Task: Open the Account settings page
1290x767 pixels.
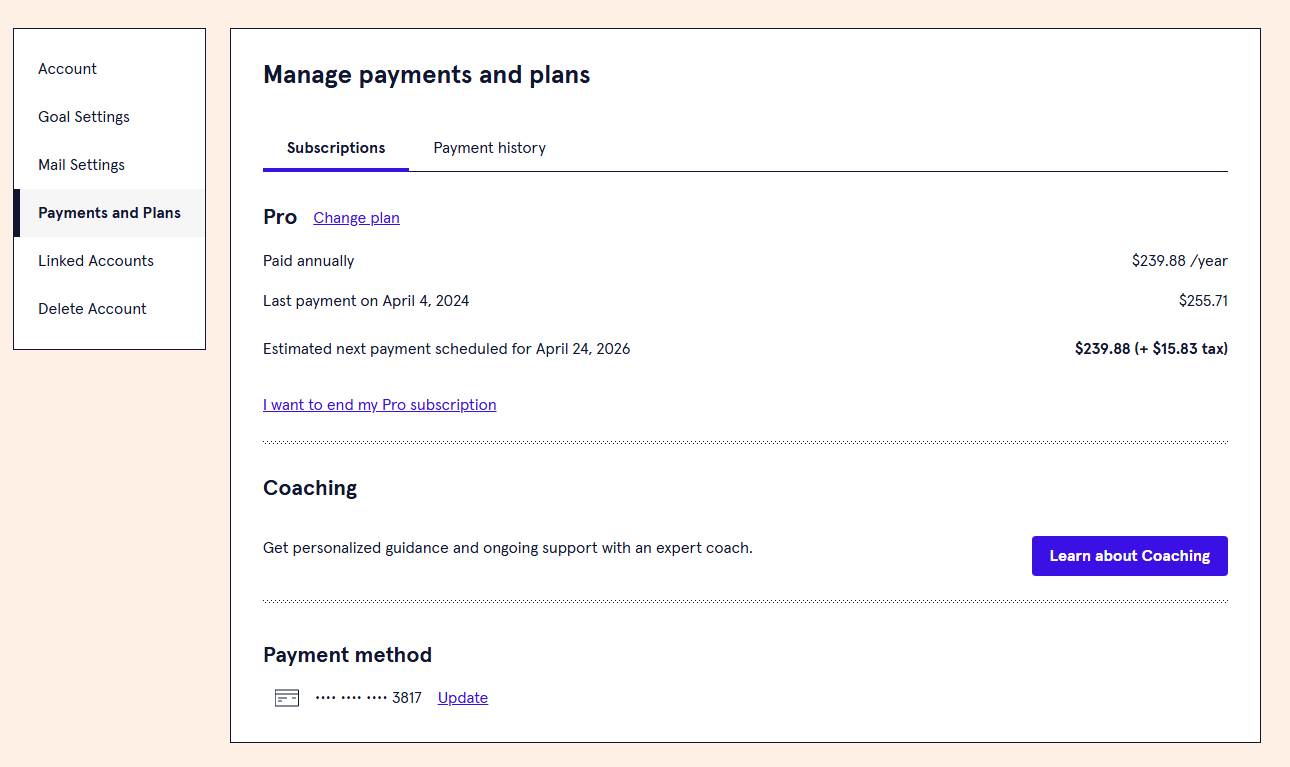Action: [68, 69]
